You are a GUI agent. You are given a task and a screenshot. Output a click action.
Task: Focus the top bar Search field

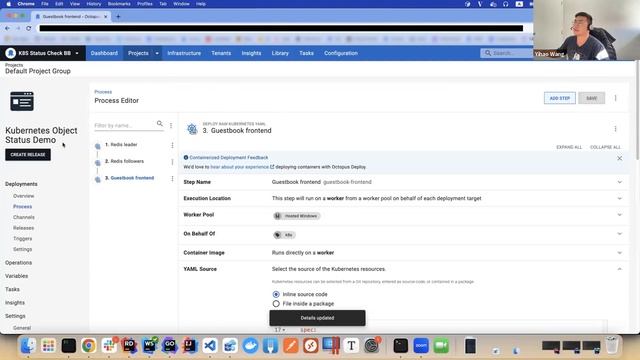(507, 53)
